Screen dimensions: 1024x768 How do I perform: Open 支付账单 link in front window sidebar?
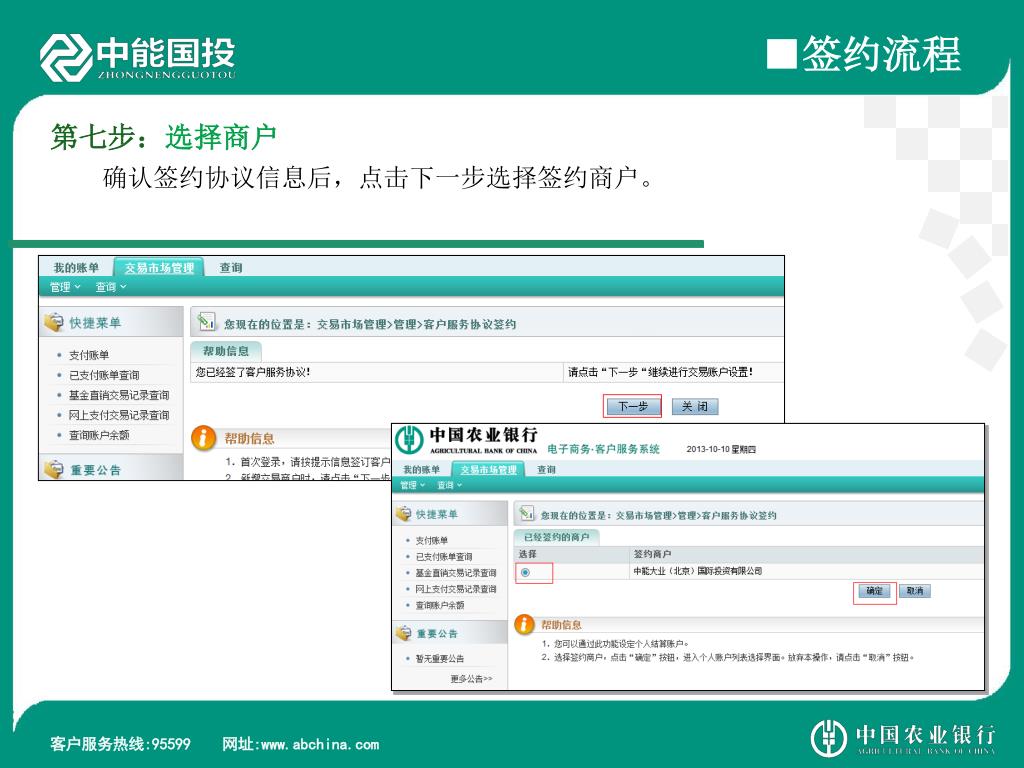pos(432,541)
